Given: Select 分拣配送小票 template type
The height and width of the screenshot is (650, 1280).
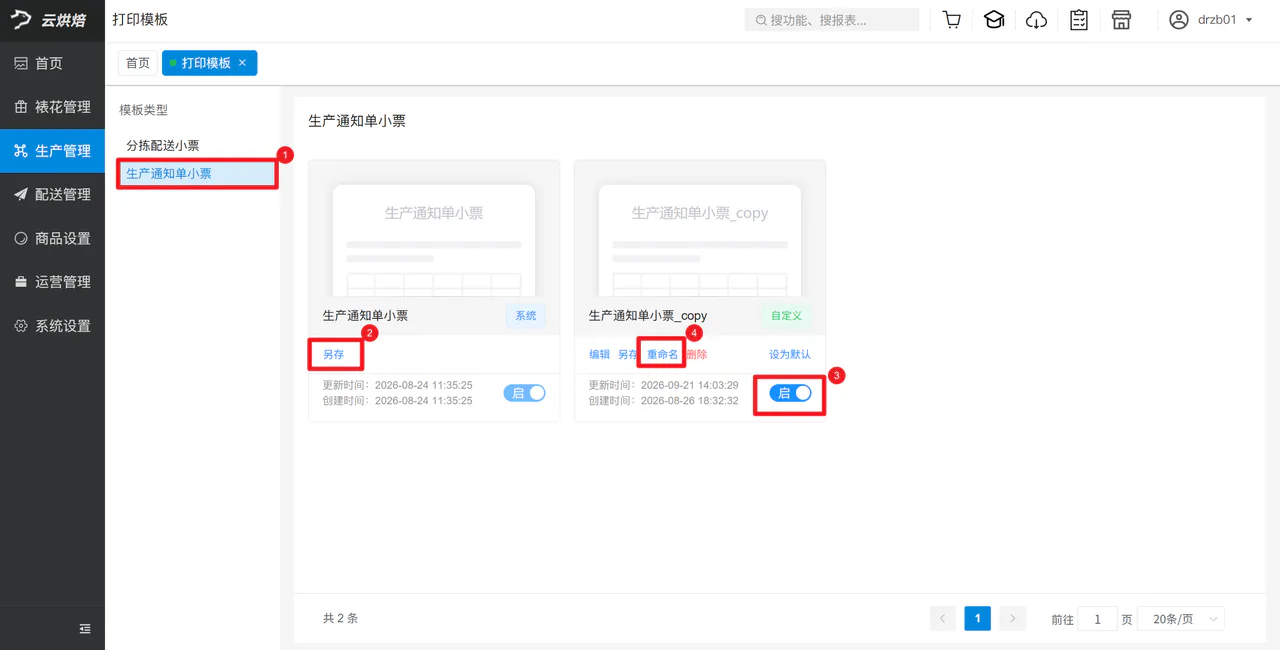Looking at the screenshot, I should (163, 146).
